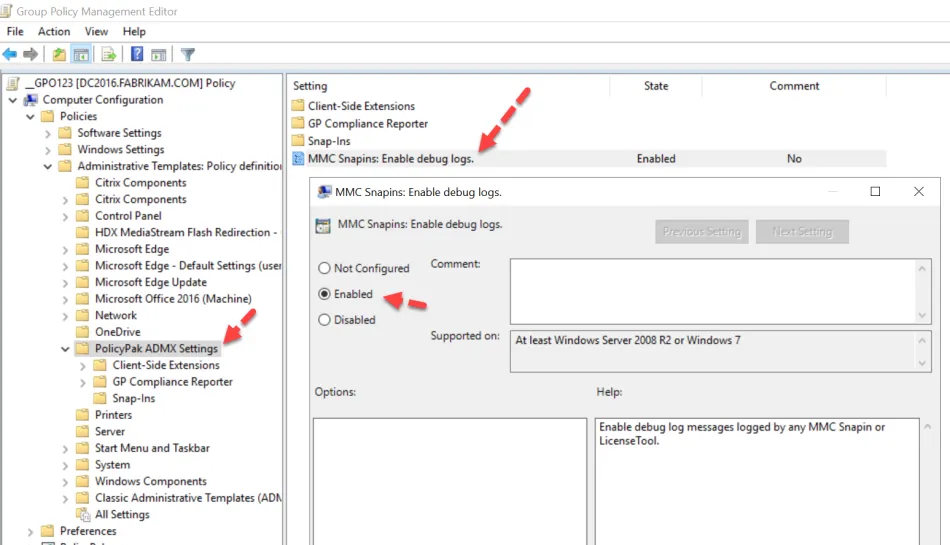Expand the Windows Components tree node
Viewport: 950px width, 545px height.
coord(66,481)
